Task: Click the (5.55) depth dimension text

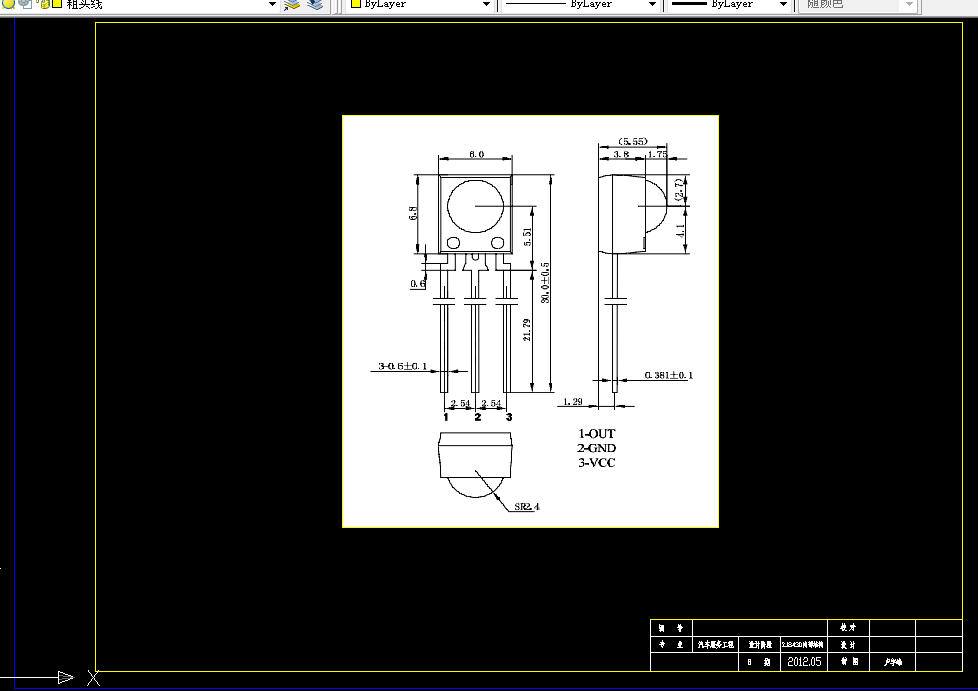Action: [632, 142]
